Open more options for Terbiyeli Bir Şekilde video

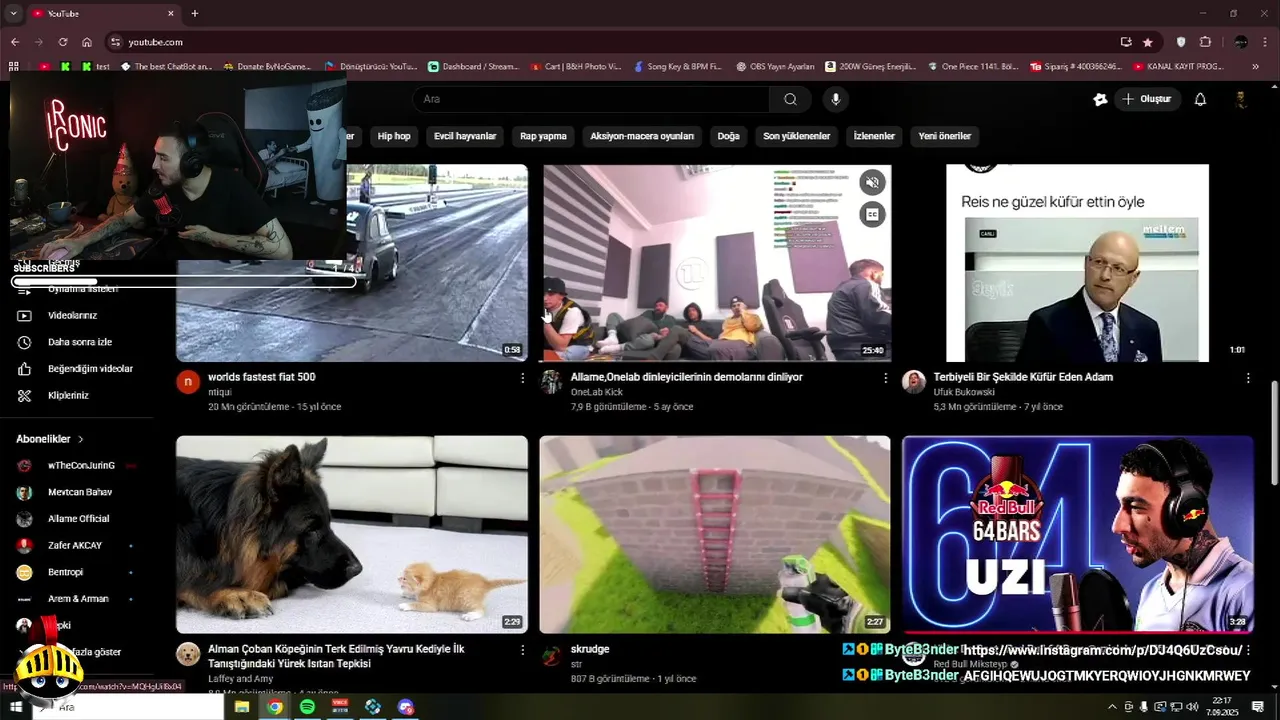[1248, 378]
